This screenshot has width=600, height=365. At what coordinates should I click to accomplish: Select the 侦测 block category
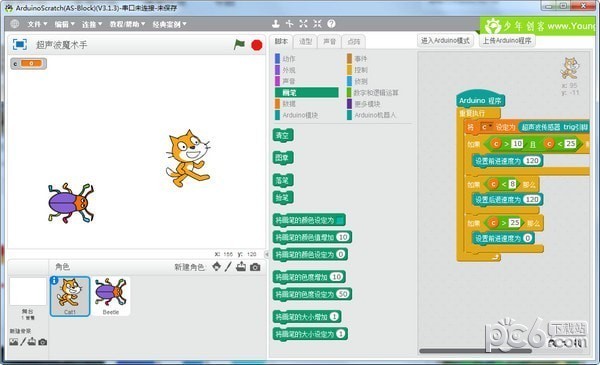(357, 81)
